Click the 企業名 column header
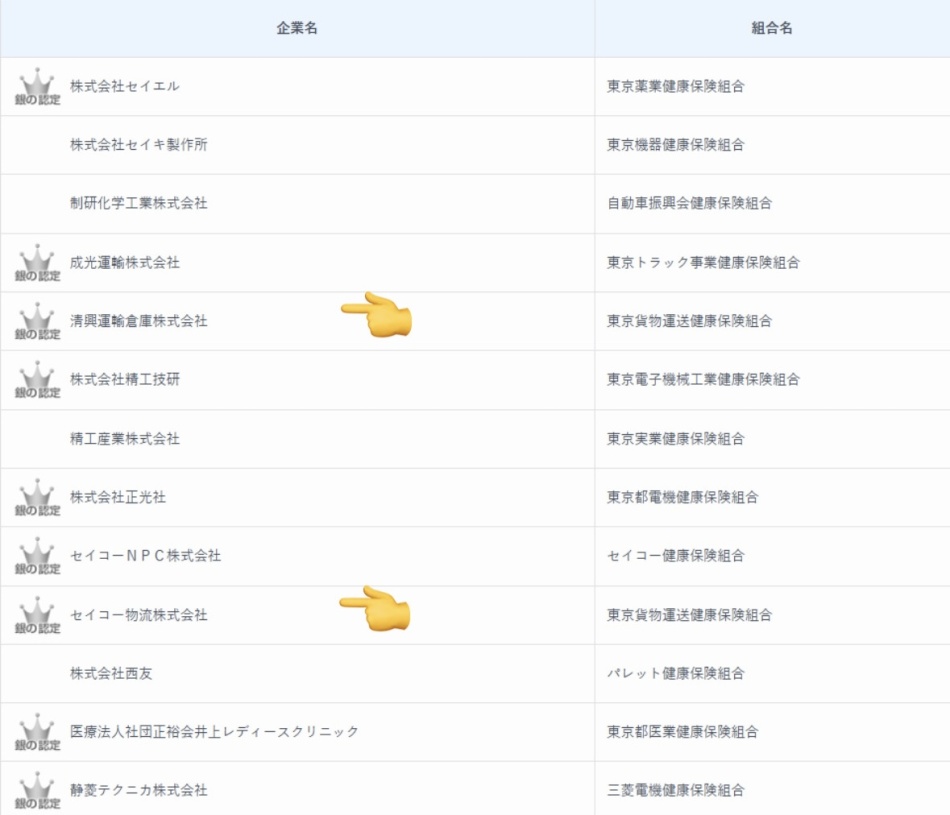This screenshot has height=815, width=950. (297, 28)
